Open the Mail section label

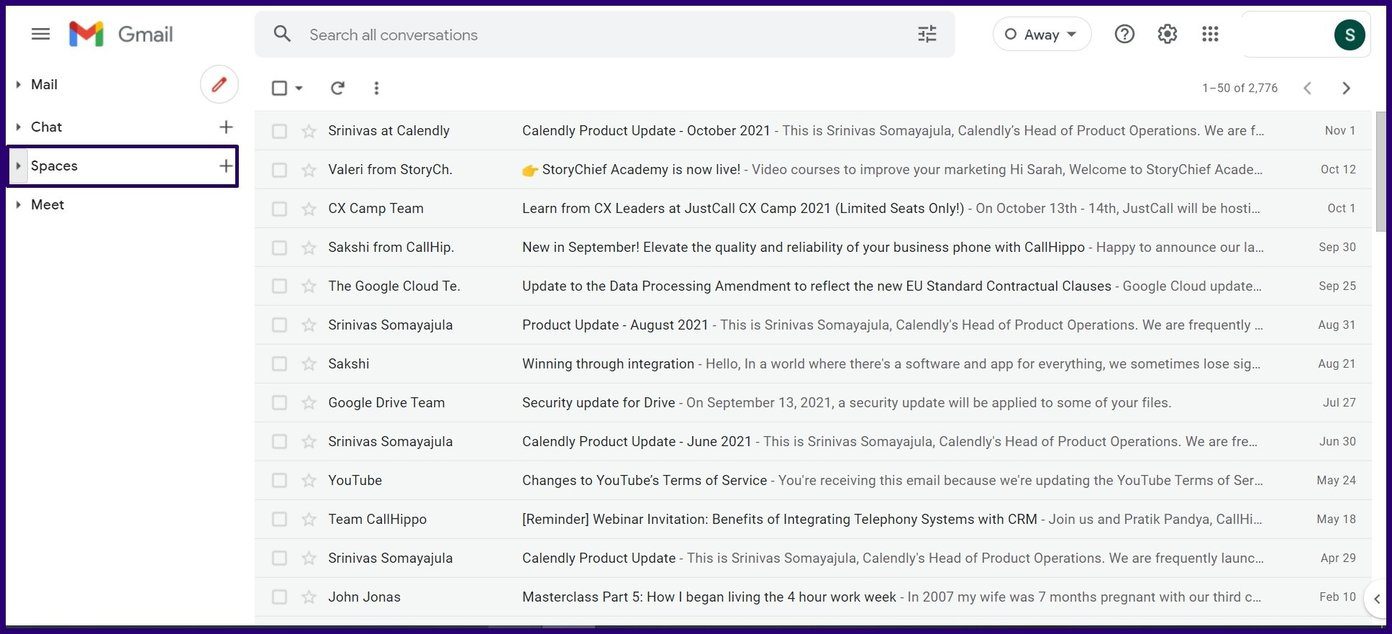click(x=44, y=85)
